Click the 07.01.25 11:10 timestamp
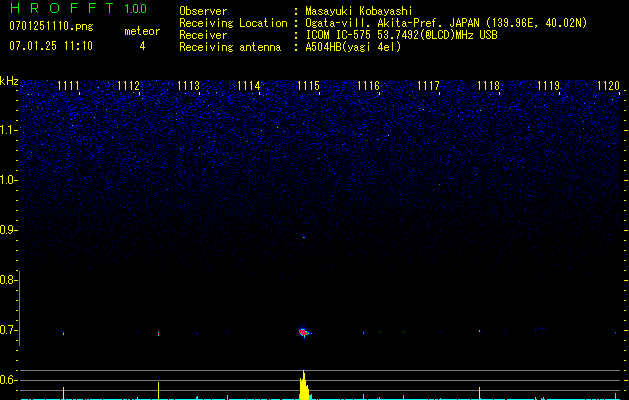 click(x=51, y=46)
